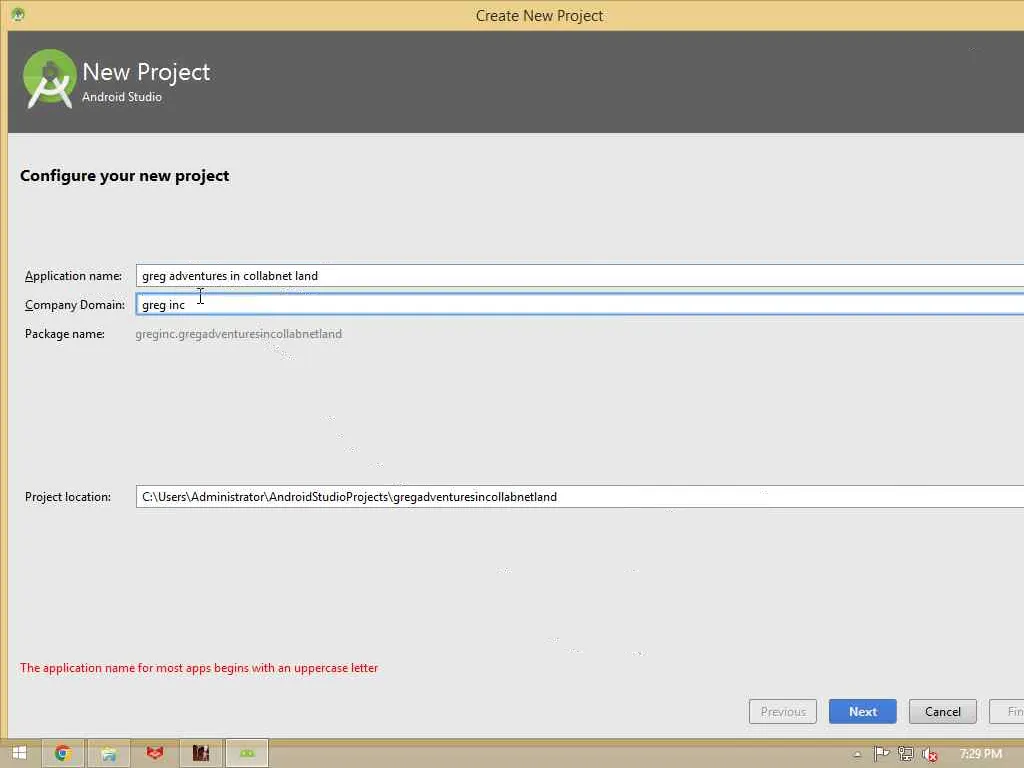Show hidden system tray icons arrow

(857, 754)
